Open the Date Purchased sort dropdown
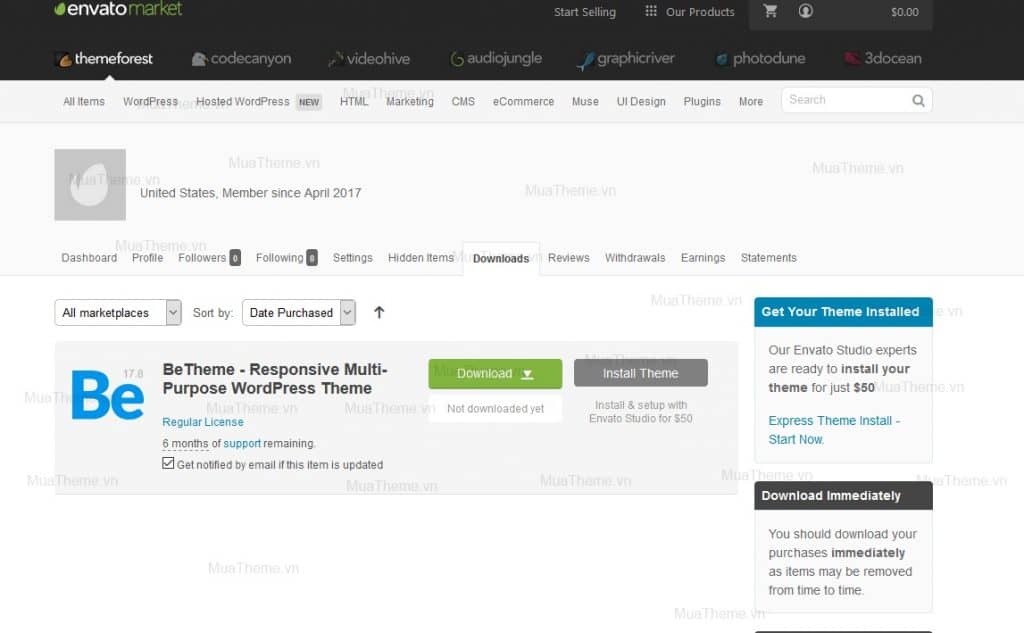The height and width of the screenshot is (633, 1024). (x=302, y=313)
